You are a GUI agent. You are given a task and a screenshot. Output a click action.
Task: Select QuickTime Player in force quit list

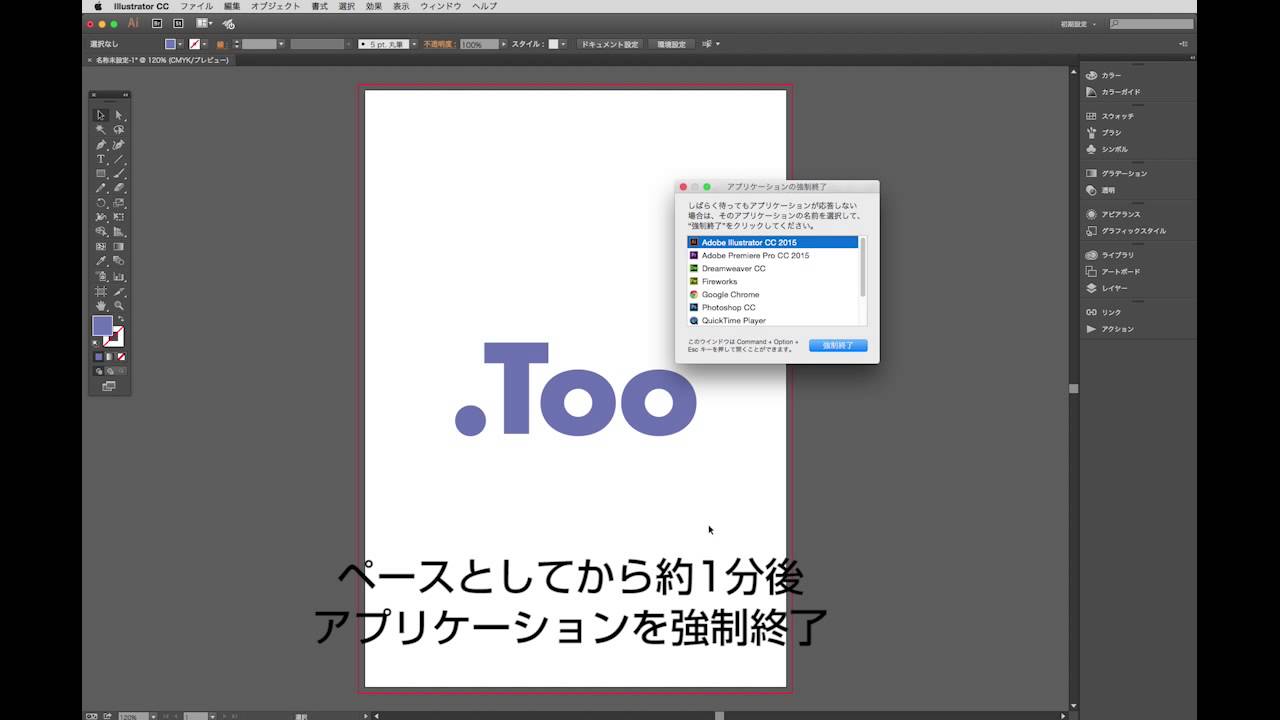pyautogui.click(x=734, y=321)
